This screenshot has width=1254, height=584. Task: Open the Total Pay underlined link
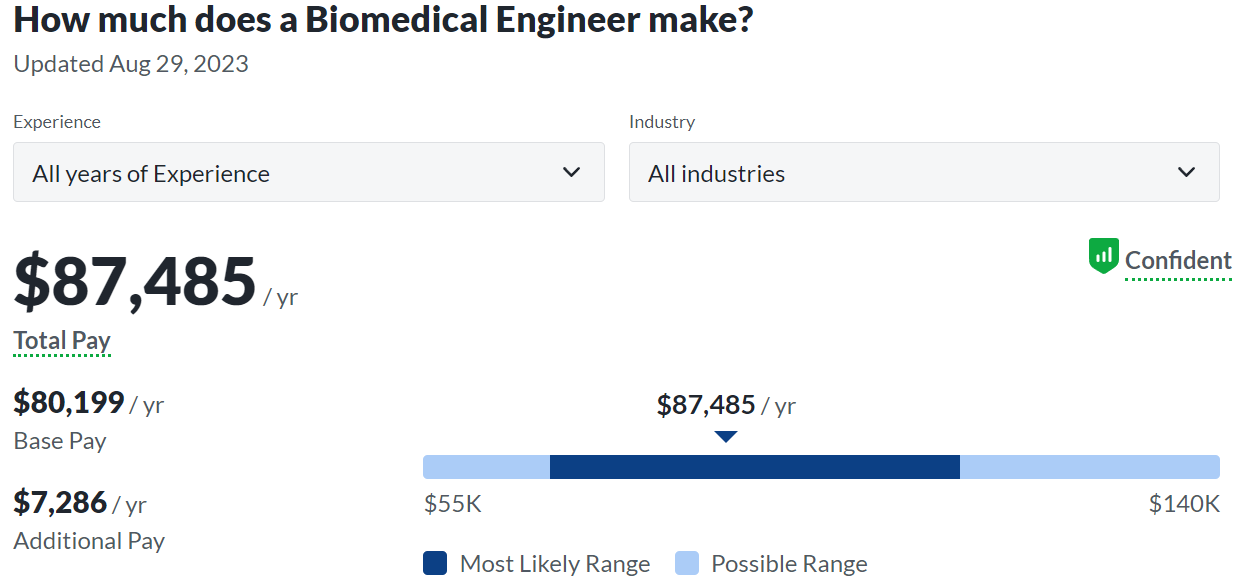point(62,341)
